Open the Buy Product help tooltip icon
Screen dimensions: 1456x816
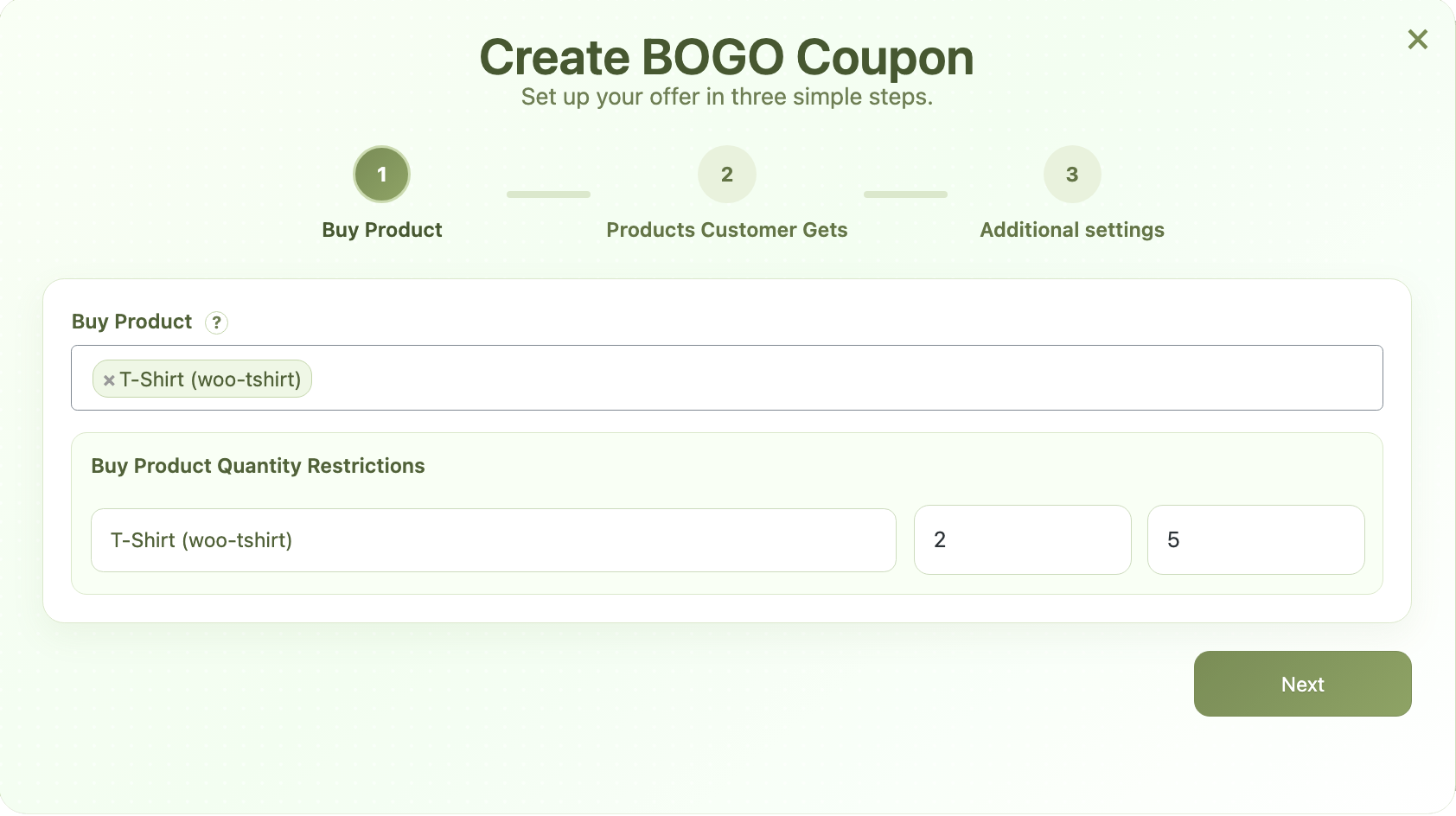coord(216,322)
